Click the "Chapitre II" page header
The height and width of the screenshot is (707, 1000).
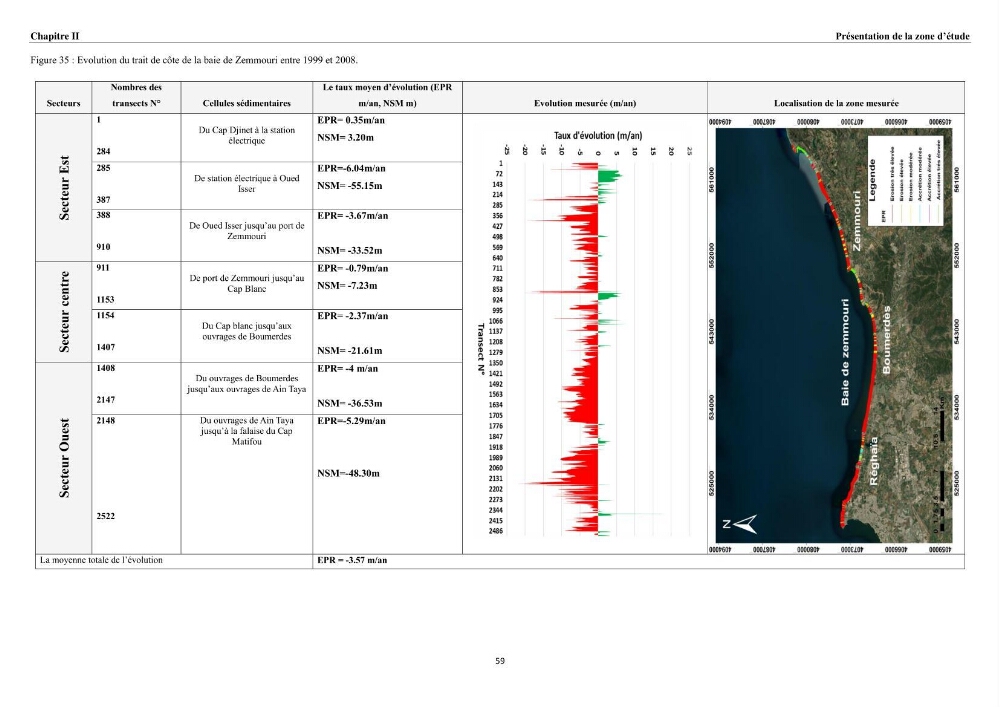[55, 36]
